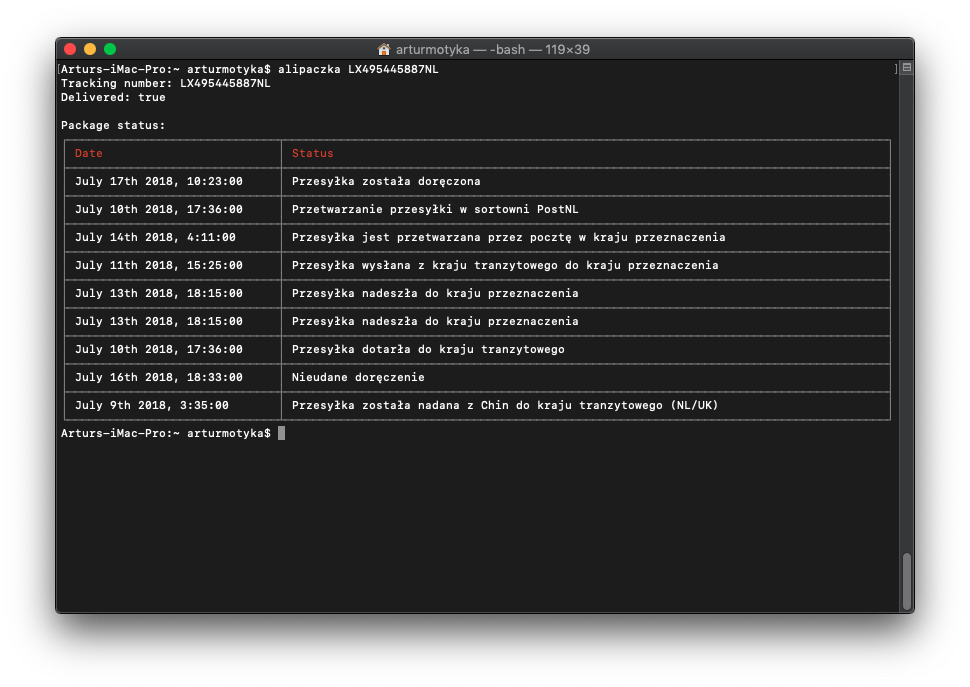This screenshot has height=687, width=970.
Task: Click the 'Delivered: true' line
Action: 113,98
